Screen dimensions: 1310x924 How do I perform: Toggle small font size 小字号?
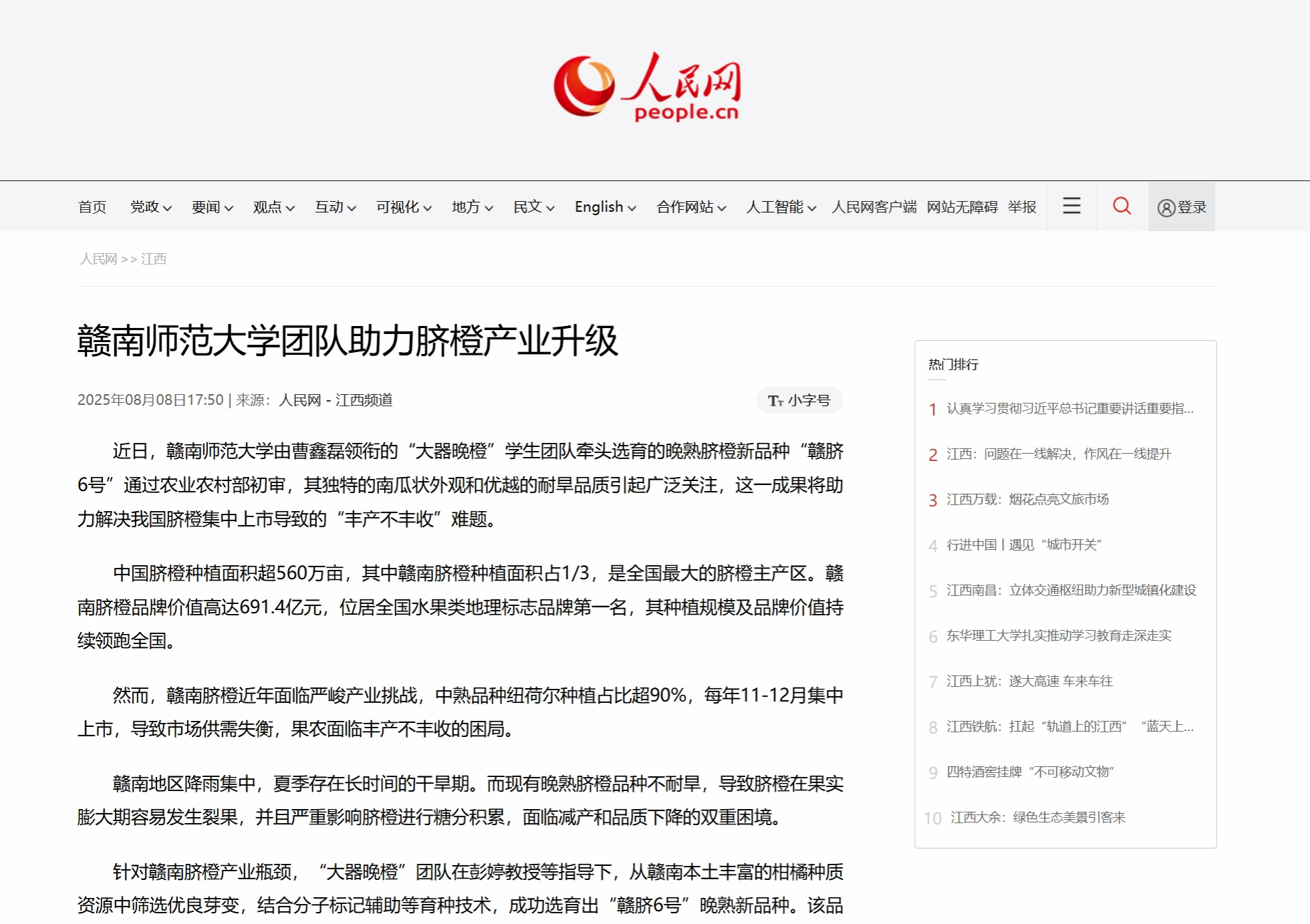click(809, 401)
